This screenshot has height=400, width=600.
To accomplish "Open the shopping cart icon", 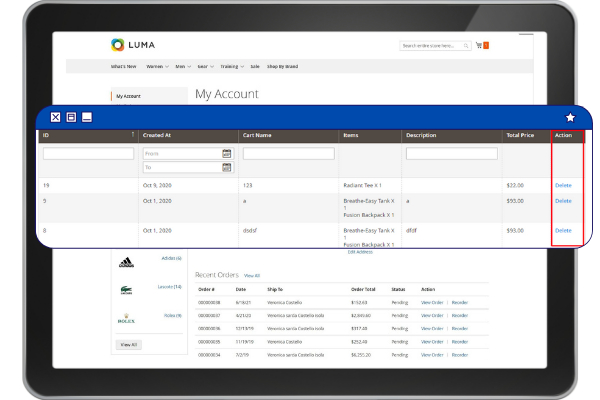I will 478,45.
